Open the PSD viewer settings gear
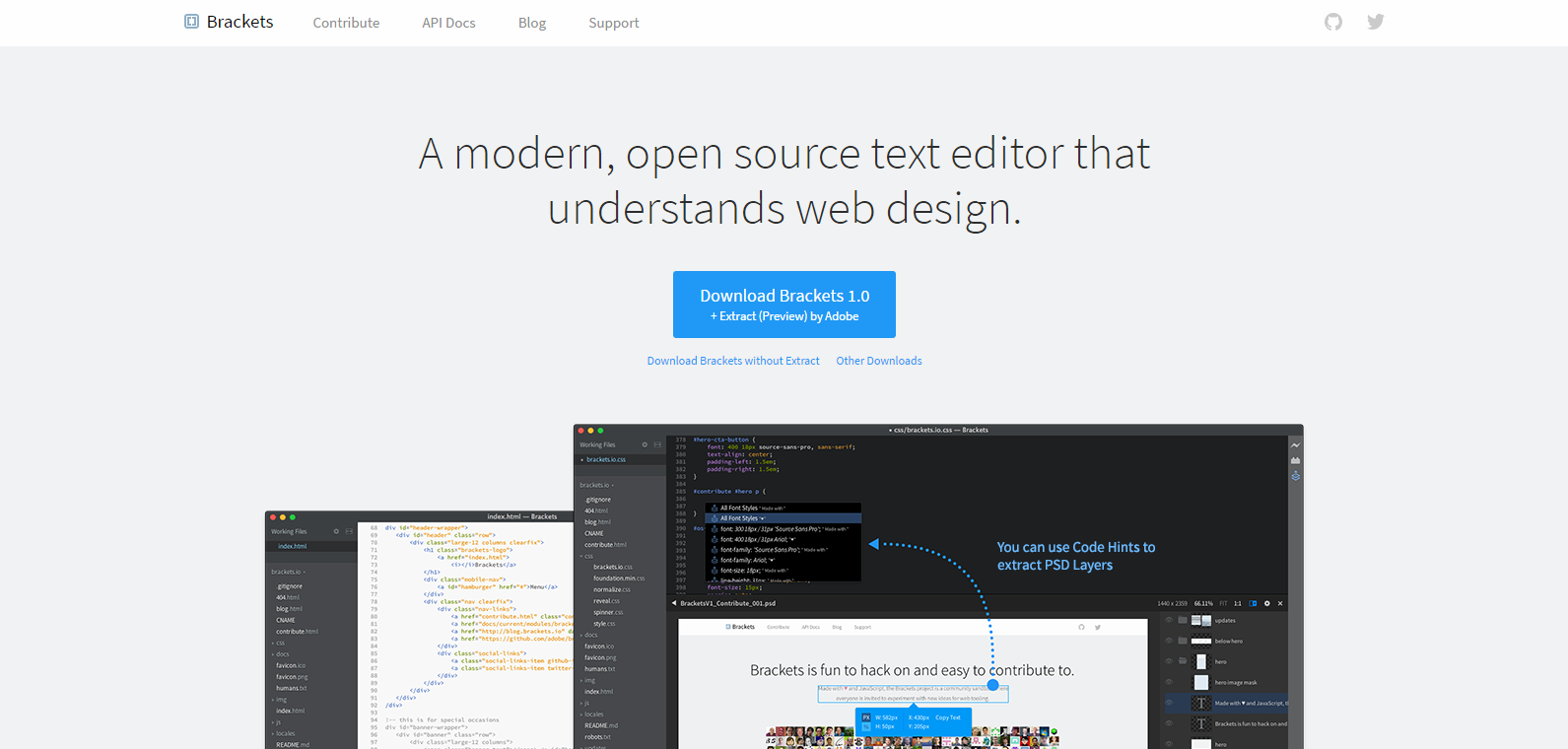 (x=1267, y=603)
